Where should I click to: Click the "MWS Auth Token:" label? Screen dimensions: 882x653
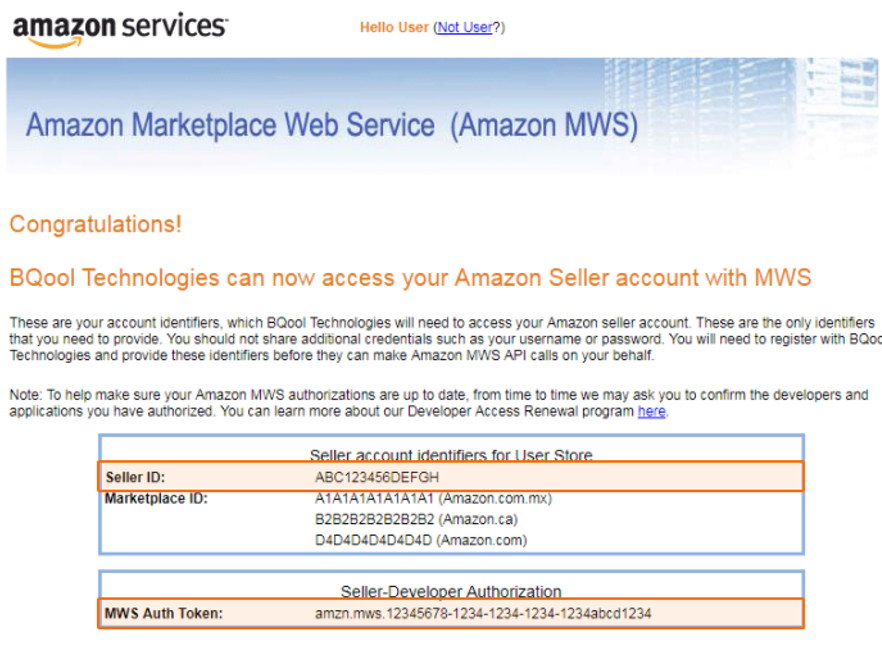tap(164, 613)
